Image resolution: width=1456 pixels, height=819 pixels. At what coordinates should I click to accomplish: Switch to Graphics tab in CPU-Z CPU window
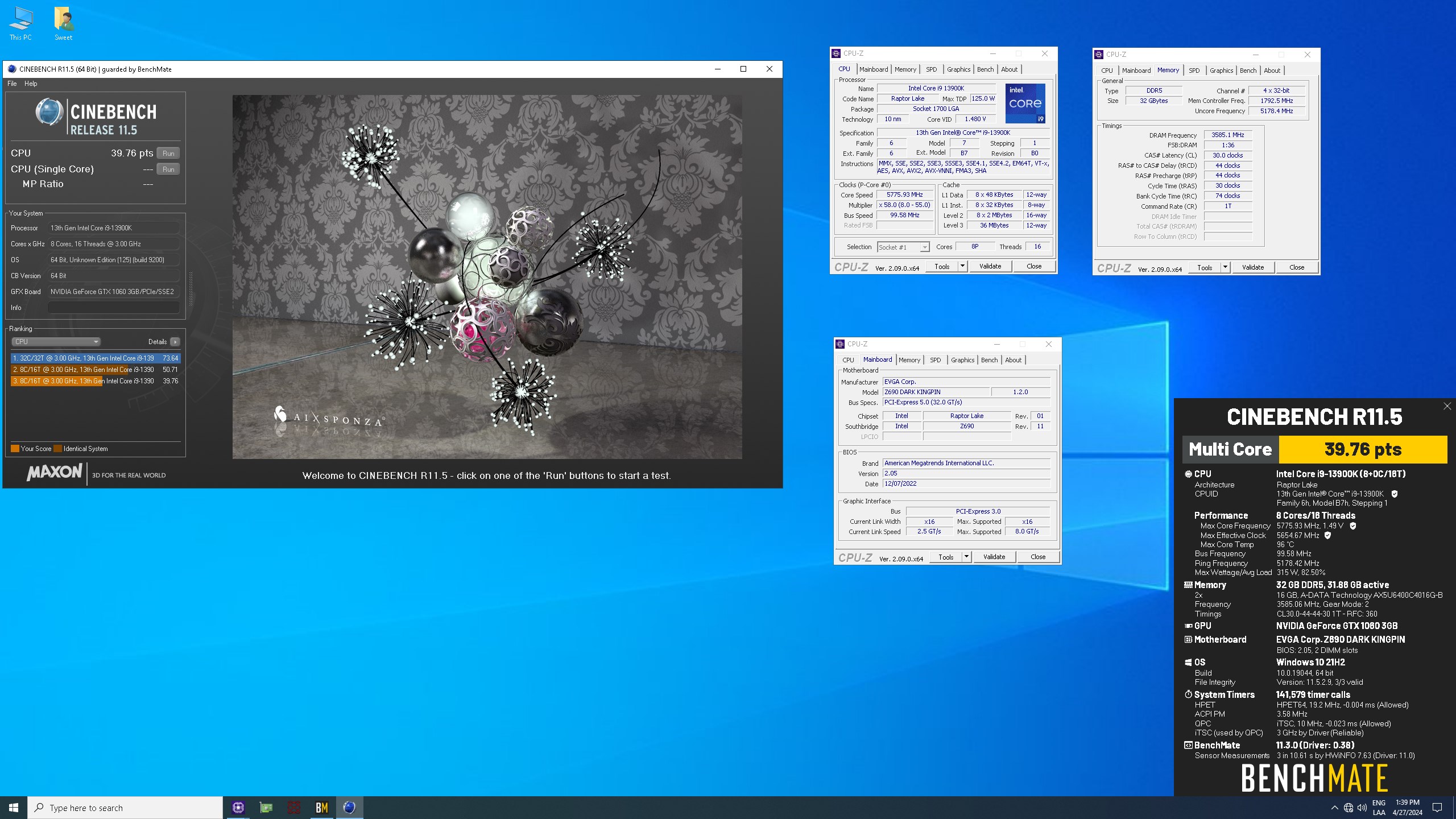958,69
